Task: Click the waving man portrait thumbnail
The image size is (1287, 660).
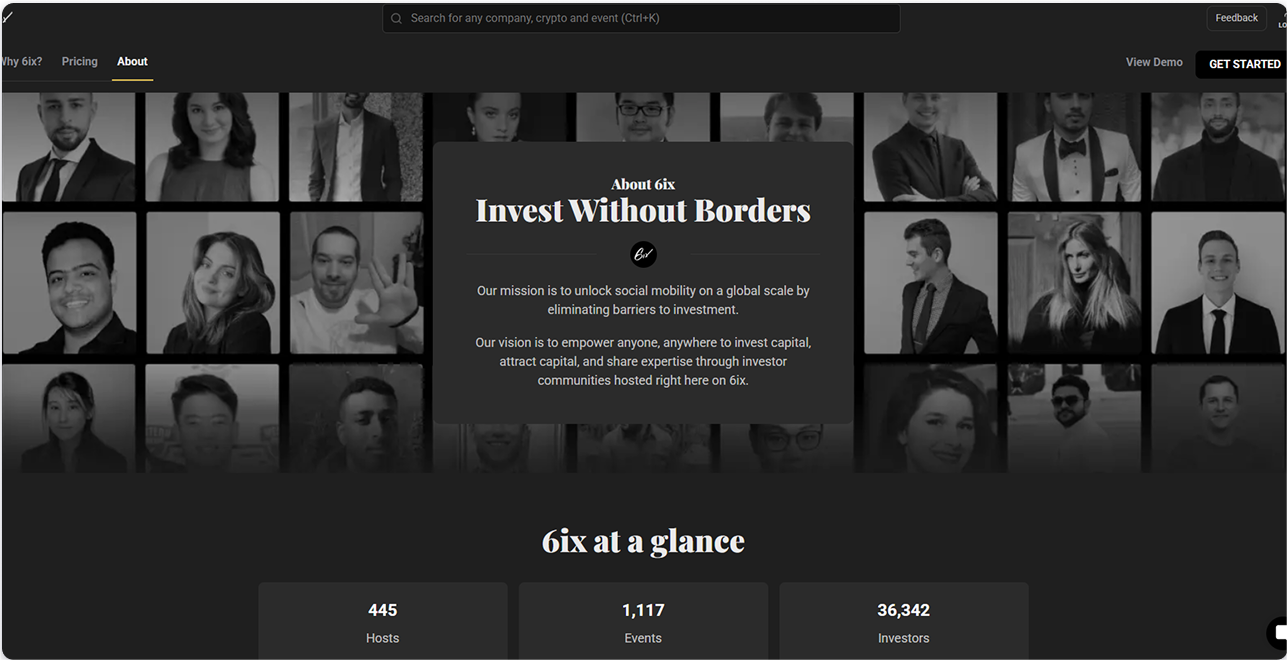Action: point(357,283)
